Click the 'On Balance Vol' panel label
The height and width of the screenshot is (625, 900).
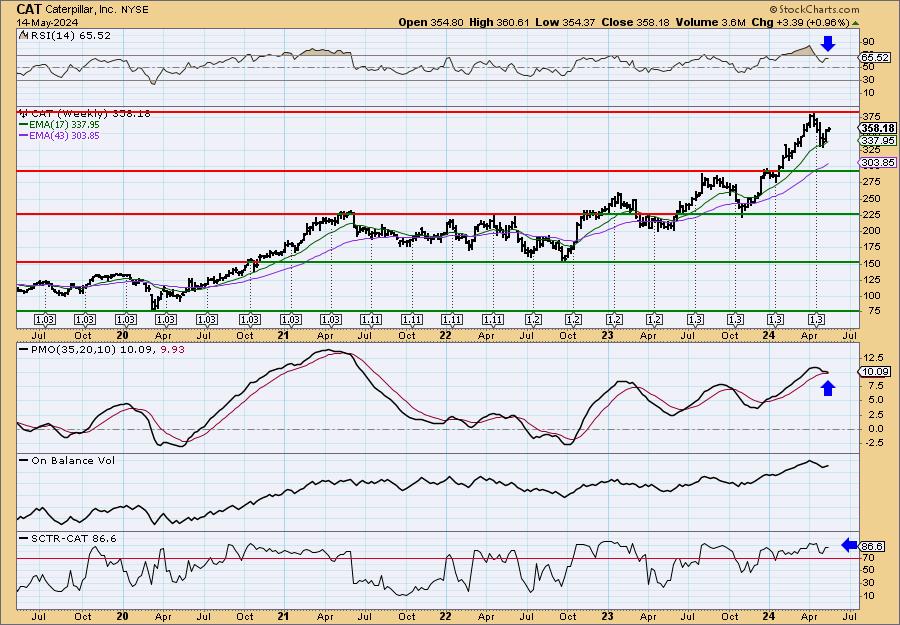[x=73, y=460]
